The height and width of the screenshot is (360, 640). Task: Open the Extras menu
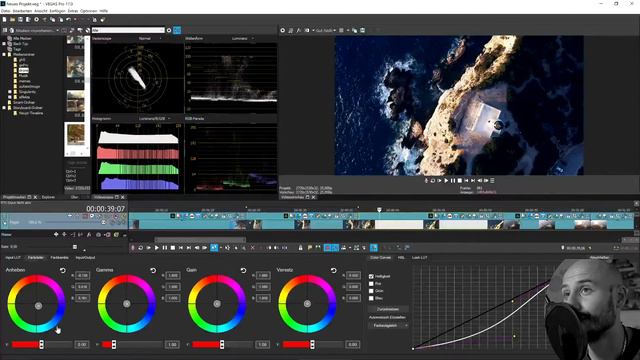[73, 11]
